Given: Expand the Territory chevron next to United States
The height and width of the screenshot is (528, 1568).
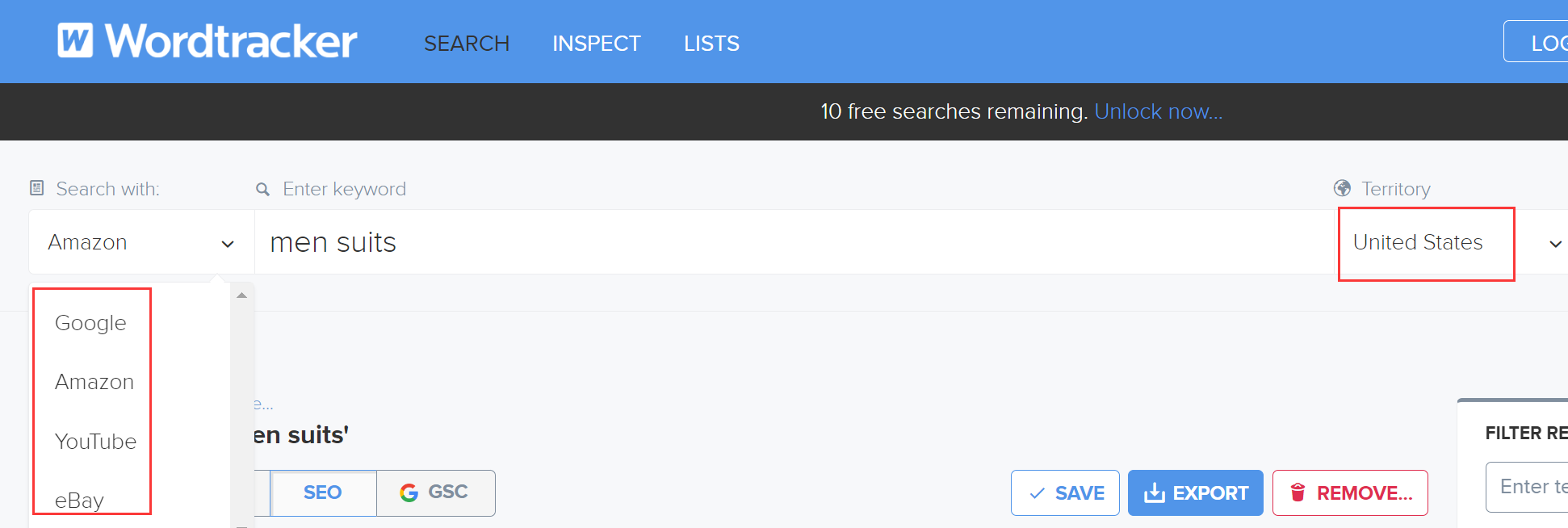Looking at the screenshot, I should 1554,244.
